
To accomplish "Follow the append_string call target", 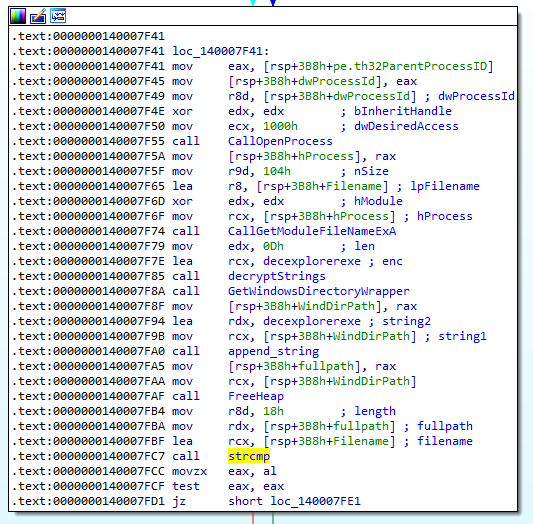I will [273, 351].
